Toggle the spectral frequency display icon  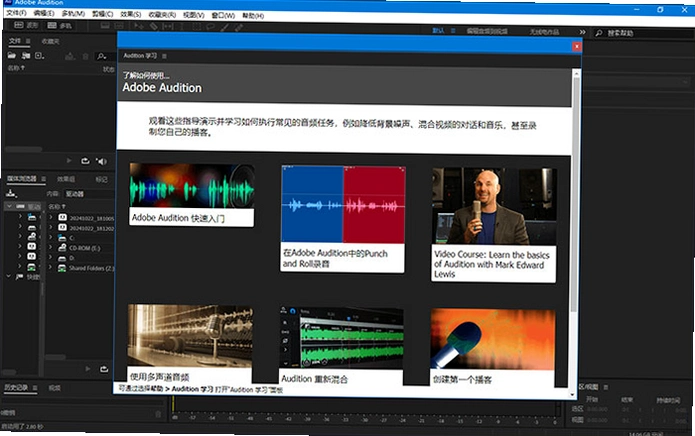105,26
